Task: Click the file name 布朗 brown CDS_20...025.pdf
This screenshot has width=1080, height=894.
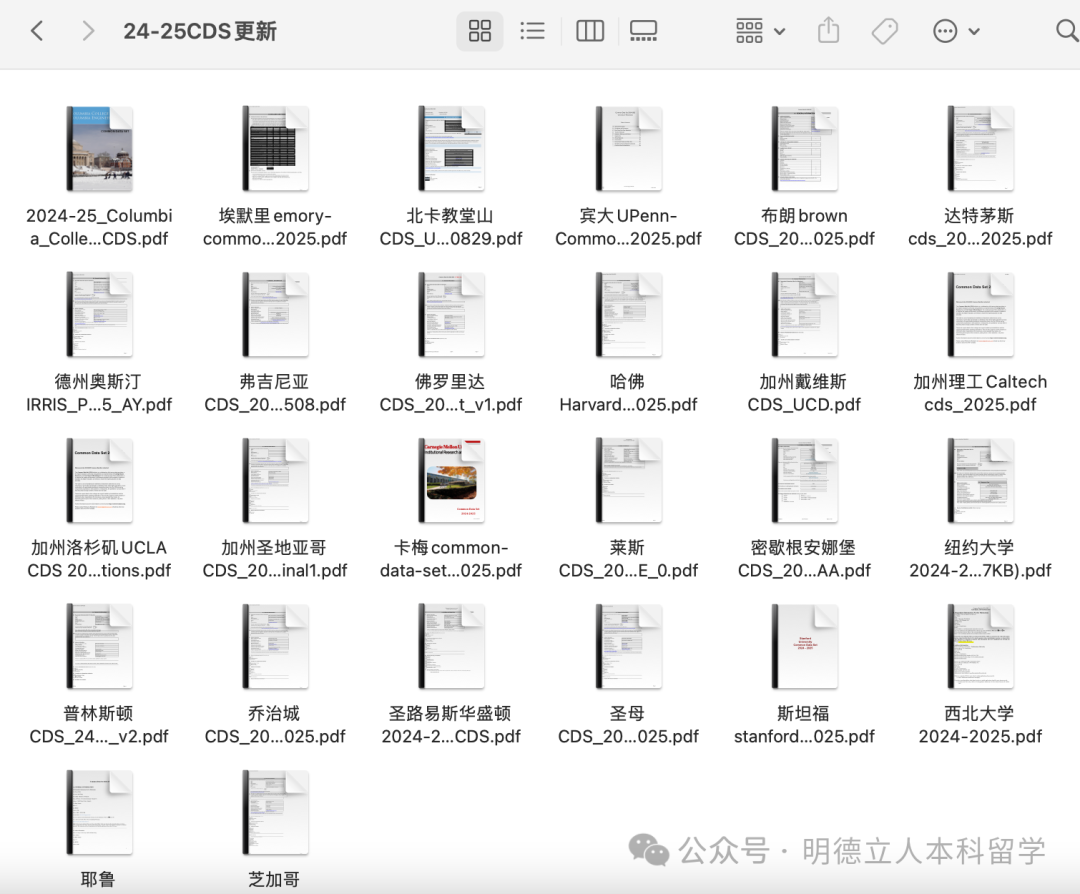Action: click(804, 227)
